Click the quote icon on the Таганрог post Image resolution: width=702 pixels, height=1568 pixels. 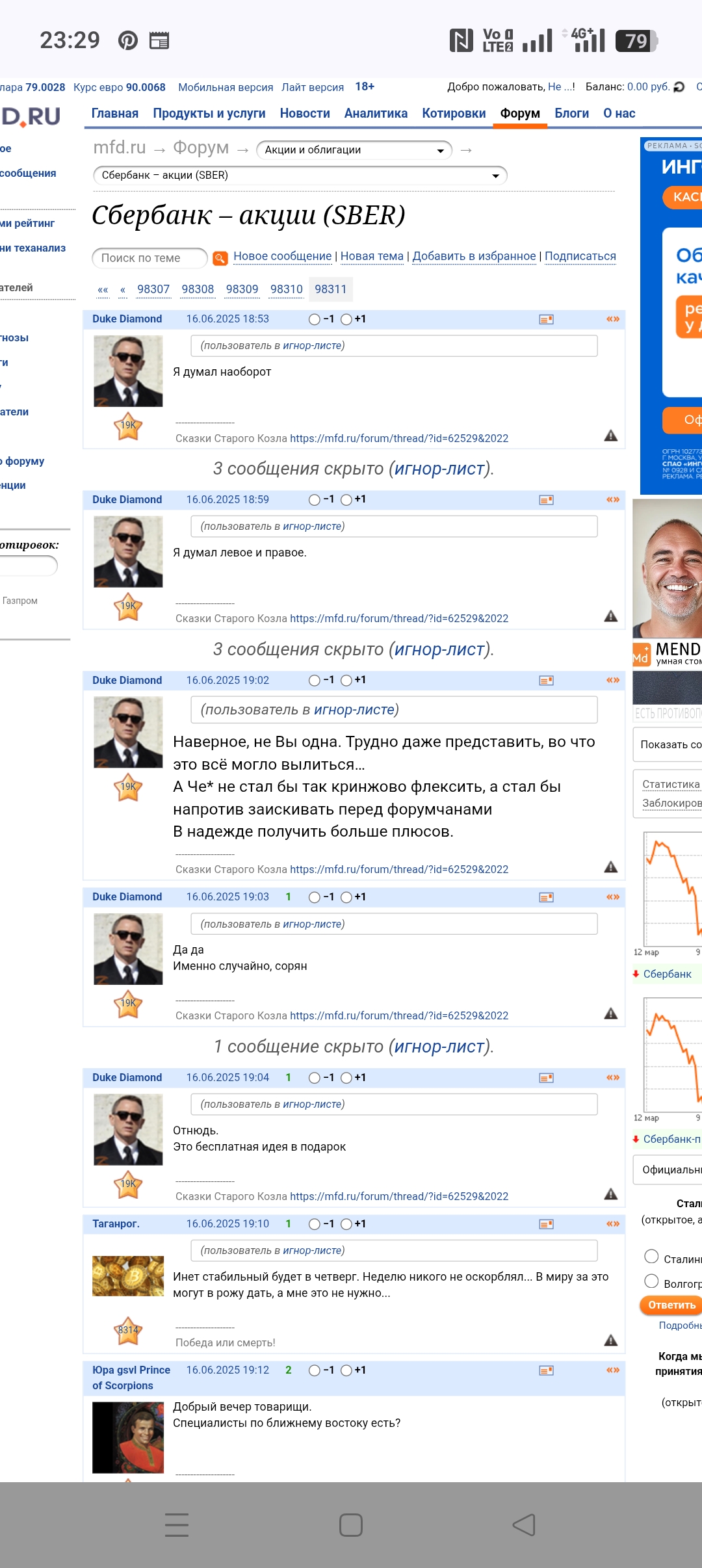pos(613,1224)
